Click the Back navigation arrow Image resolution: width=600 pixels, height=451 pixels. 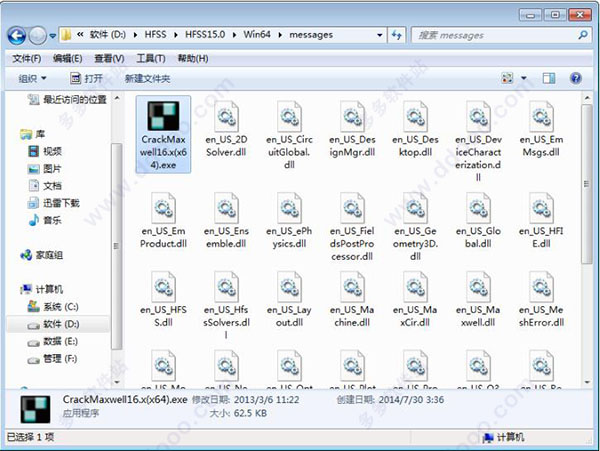(x=16, y=36)
